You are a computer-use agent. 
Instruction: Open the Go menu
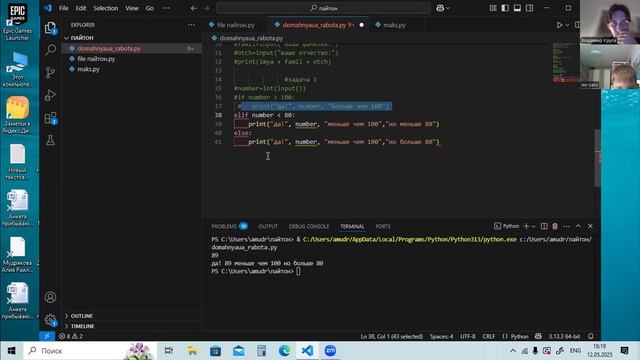[150, 8]
